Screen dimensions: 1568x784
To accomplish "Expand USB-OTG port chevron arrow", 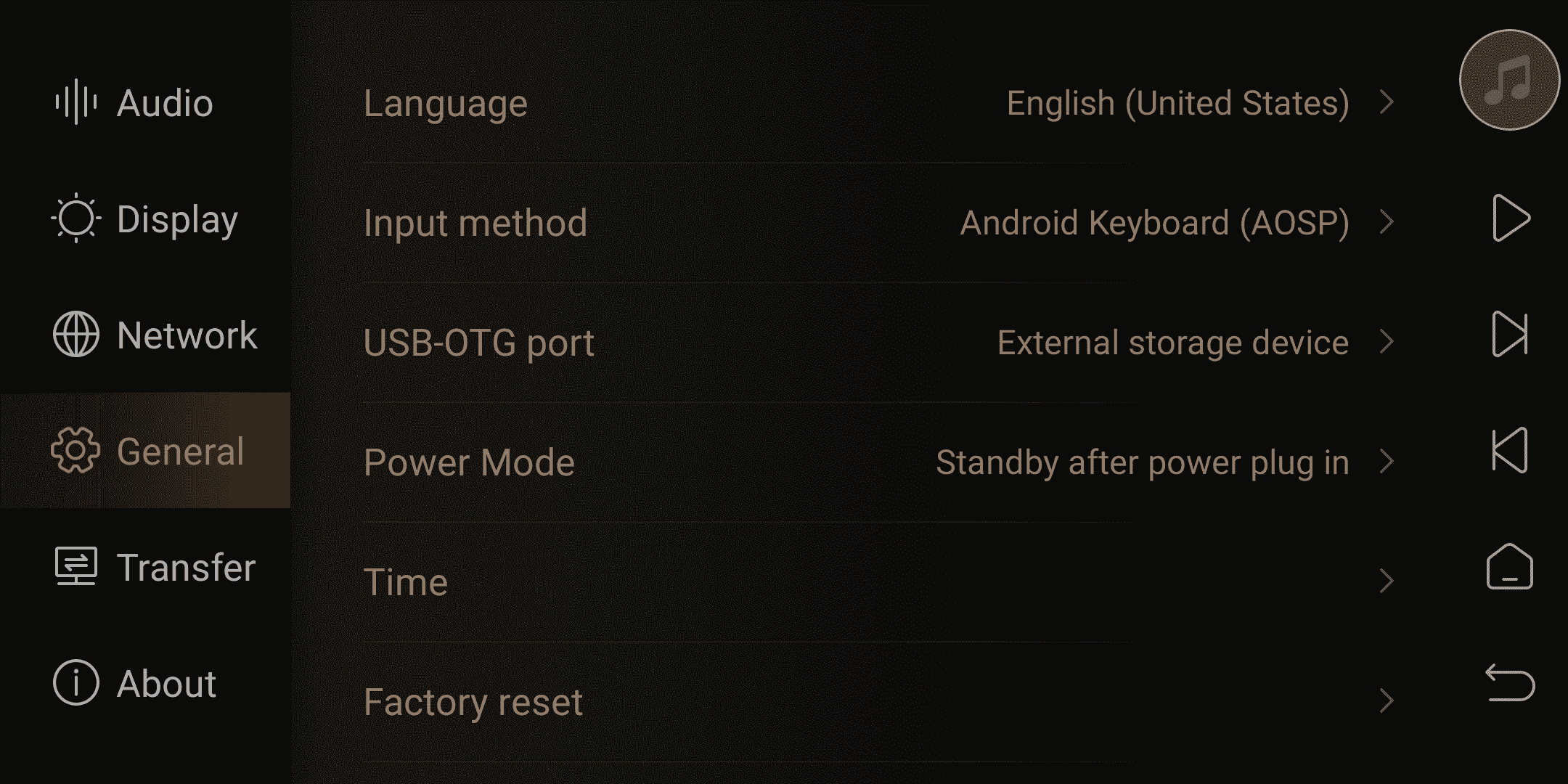I will coord(1387,341).
